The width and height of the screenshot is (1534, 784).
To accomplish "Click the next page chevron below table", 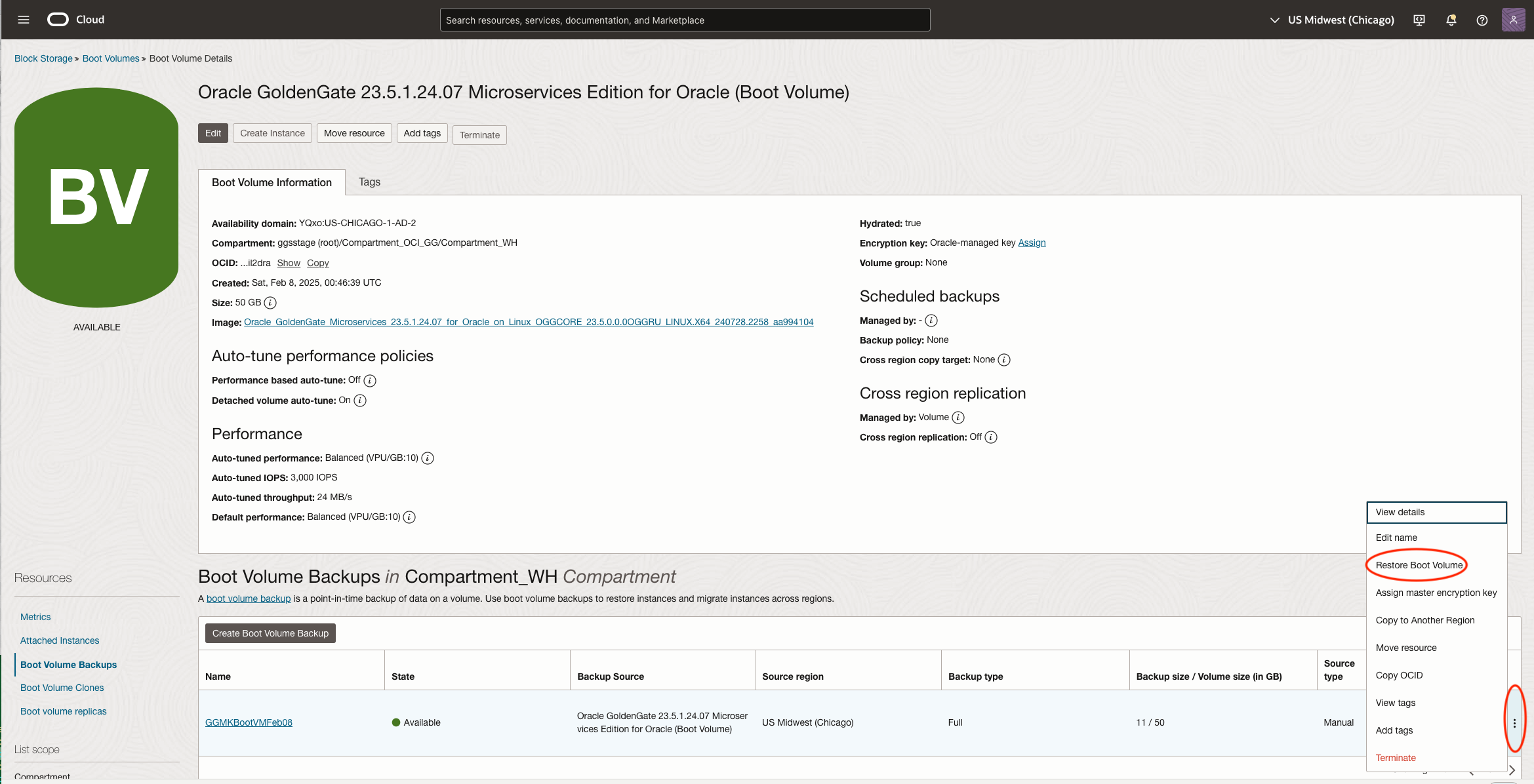I will pyautogui.click(x=1512, y=770).
